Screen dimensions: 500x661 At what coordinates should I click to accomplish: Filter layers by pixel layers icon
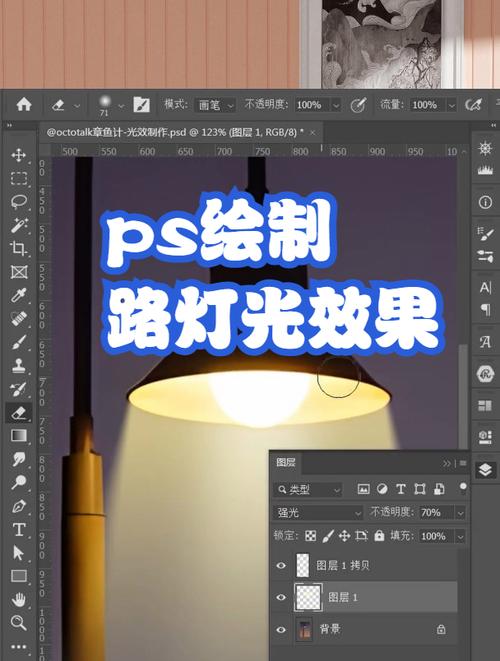click(363, 489)
